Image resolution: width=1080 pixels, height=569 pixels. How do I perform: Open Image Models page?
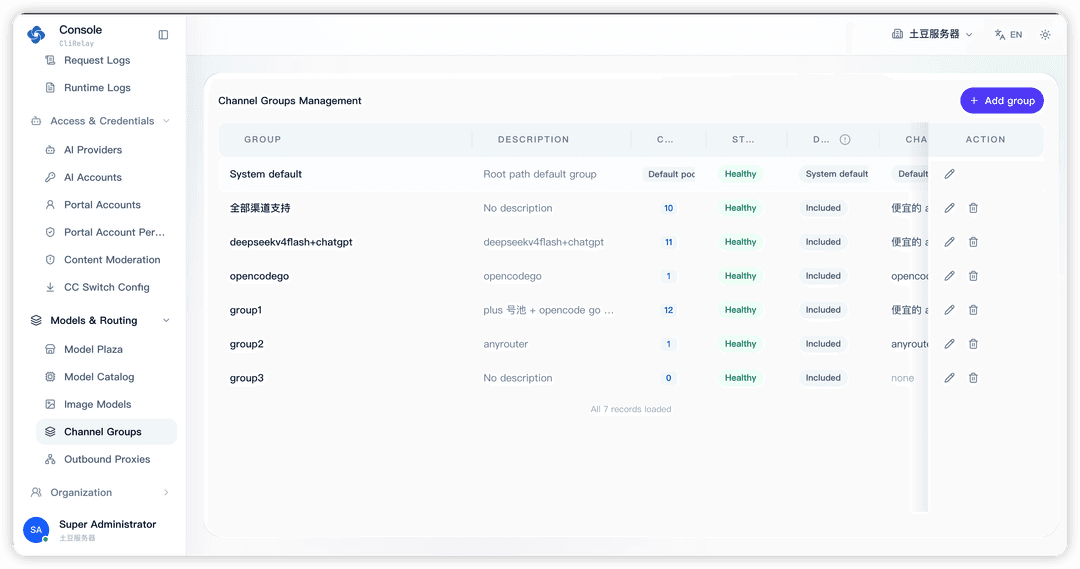pos(97,404)
